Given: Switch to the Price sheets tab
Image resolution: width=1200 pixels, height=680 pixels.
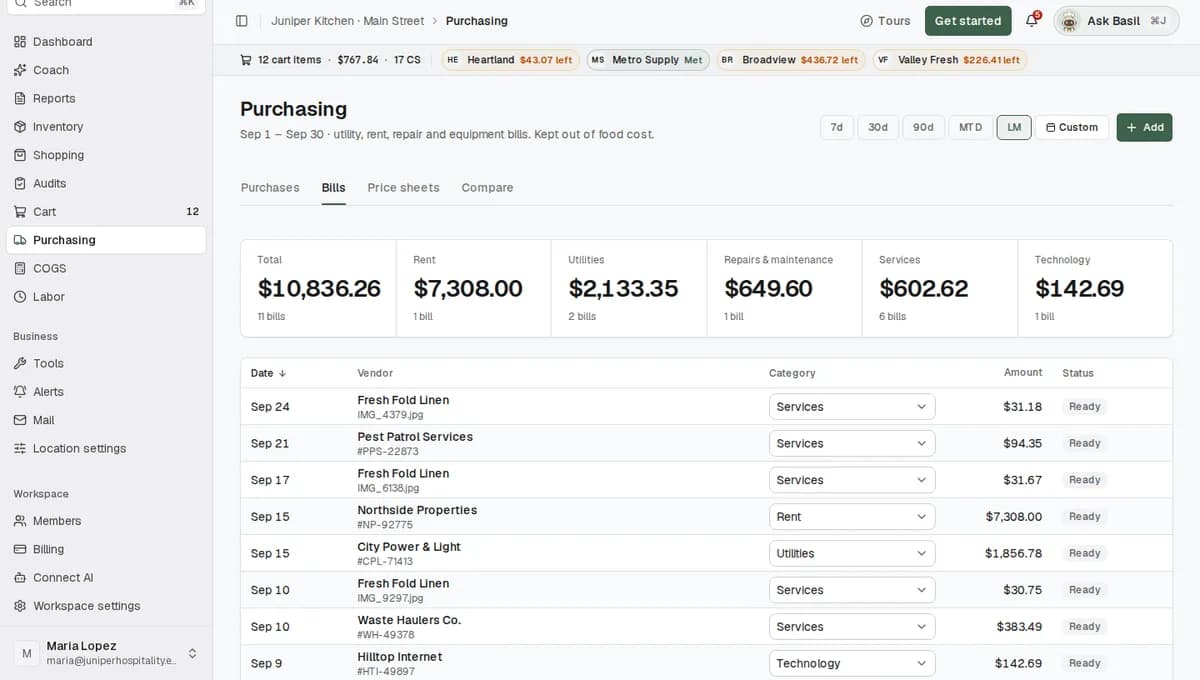Looking at the screenshot, I should pyautogui.click(x=403, y=188).
